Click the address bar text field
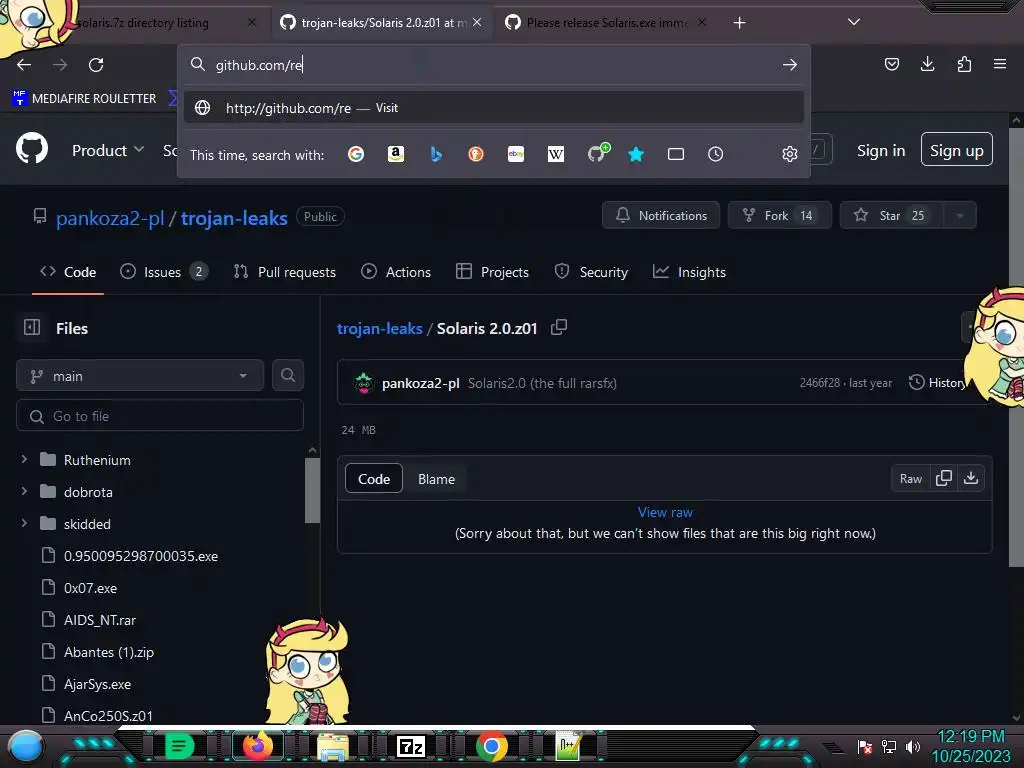Screen dimensions: 1024x768 tap(493, 65)
